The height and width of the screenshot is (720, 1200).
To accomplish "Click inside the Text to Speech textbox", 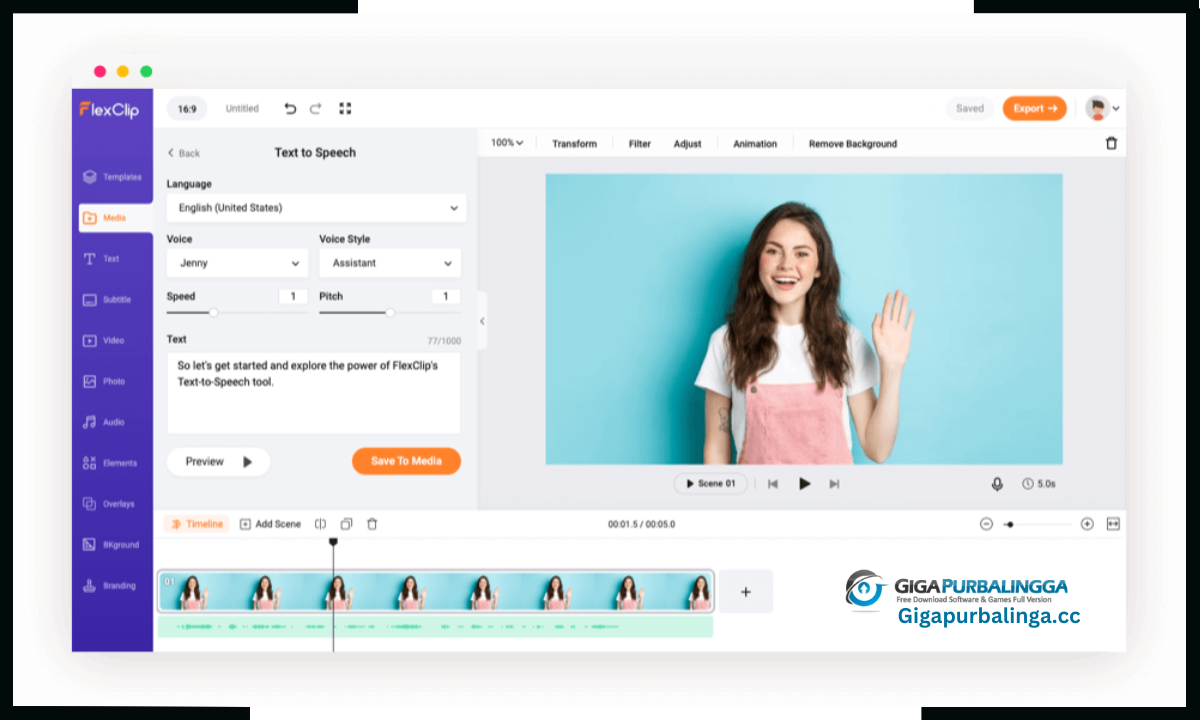I will coord(314,393).
